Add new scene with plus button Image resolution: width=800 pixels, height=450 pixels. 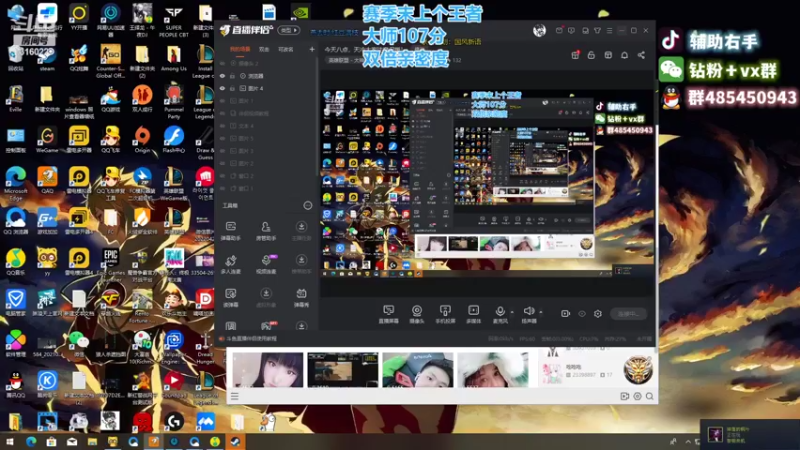312,49
